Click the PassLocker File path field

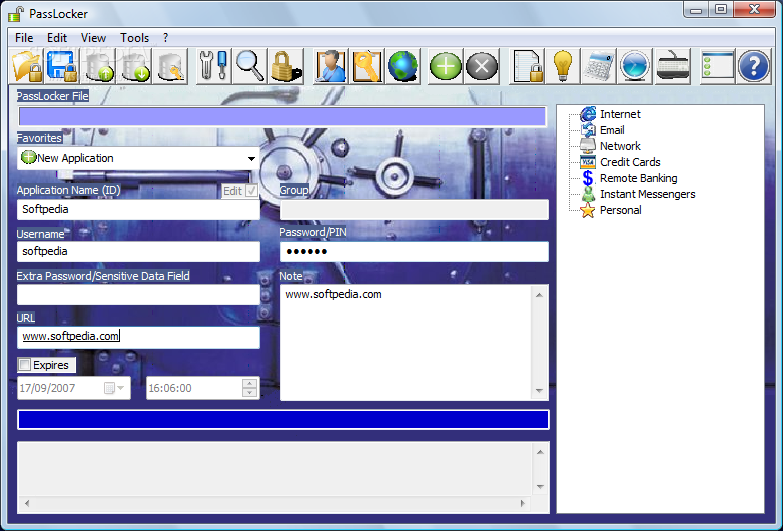282,116
